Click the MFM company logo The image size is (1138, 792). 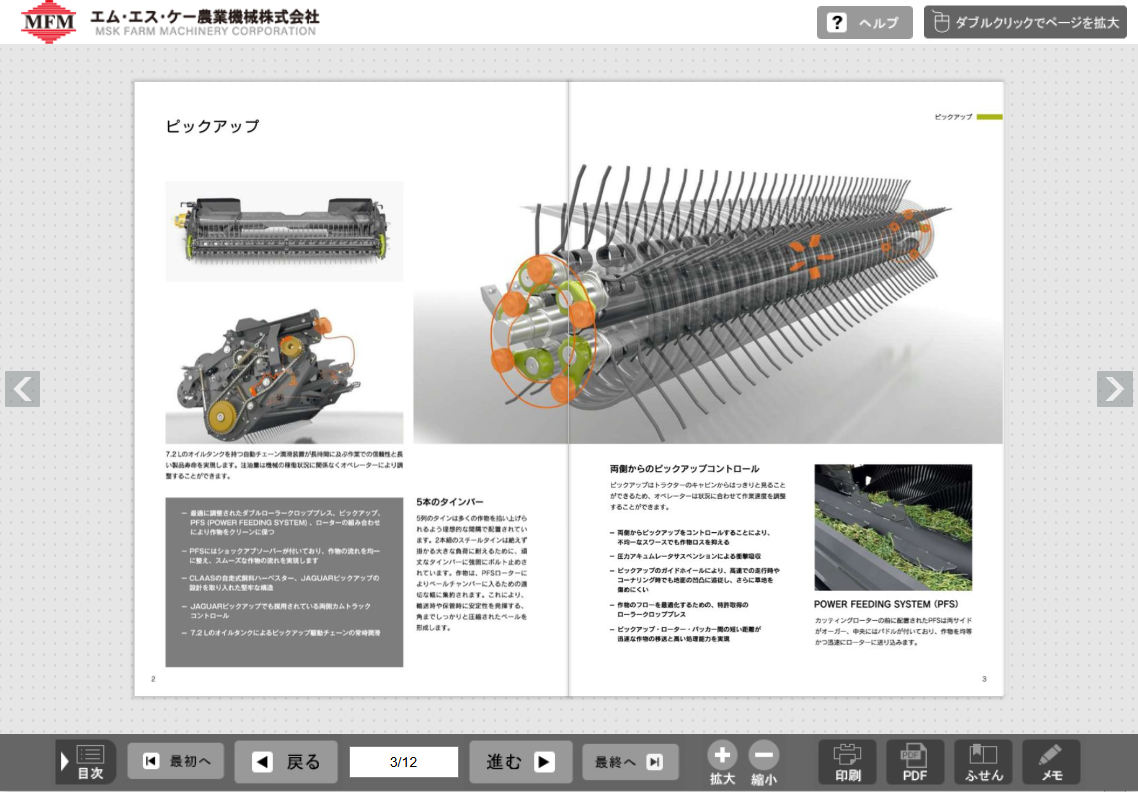[x=49, y=22]
